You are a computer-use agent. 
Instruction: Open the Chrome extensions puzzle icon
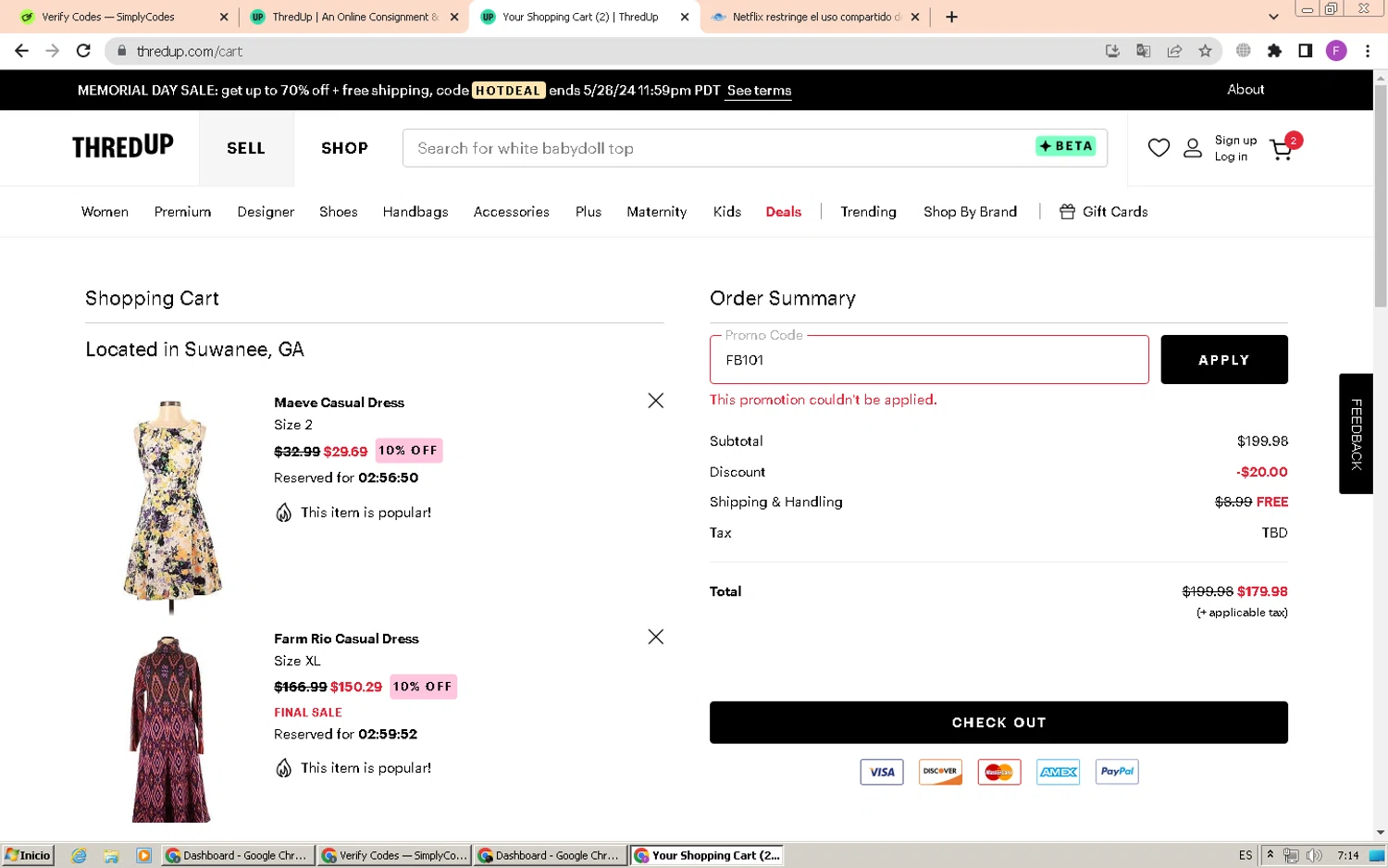tap(1274, 51)
